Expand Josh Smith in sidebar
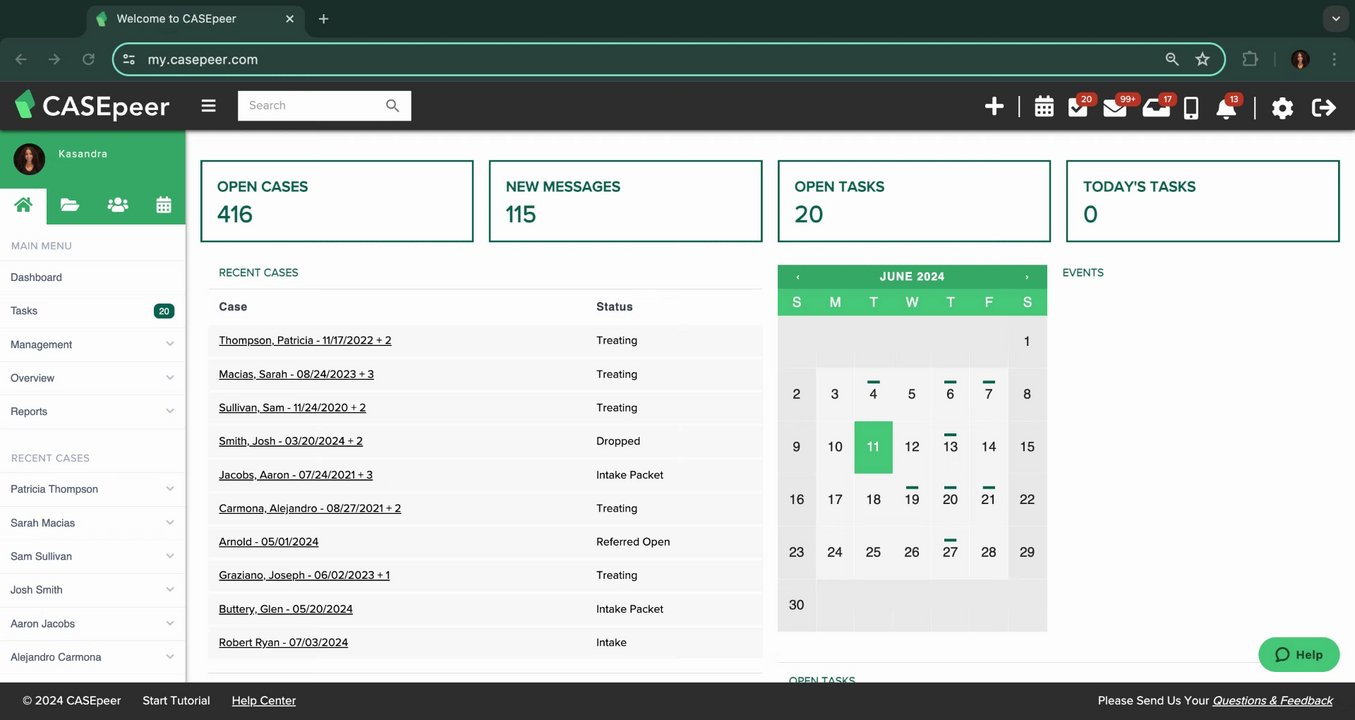The width and height of the screenshot is (1355, 720). pos(92,590)
